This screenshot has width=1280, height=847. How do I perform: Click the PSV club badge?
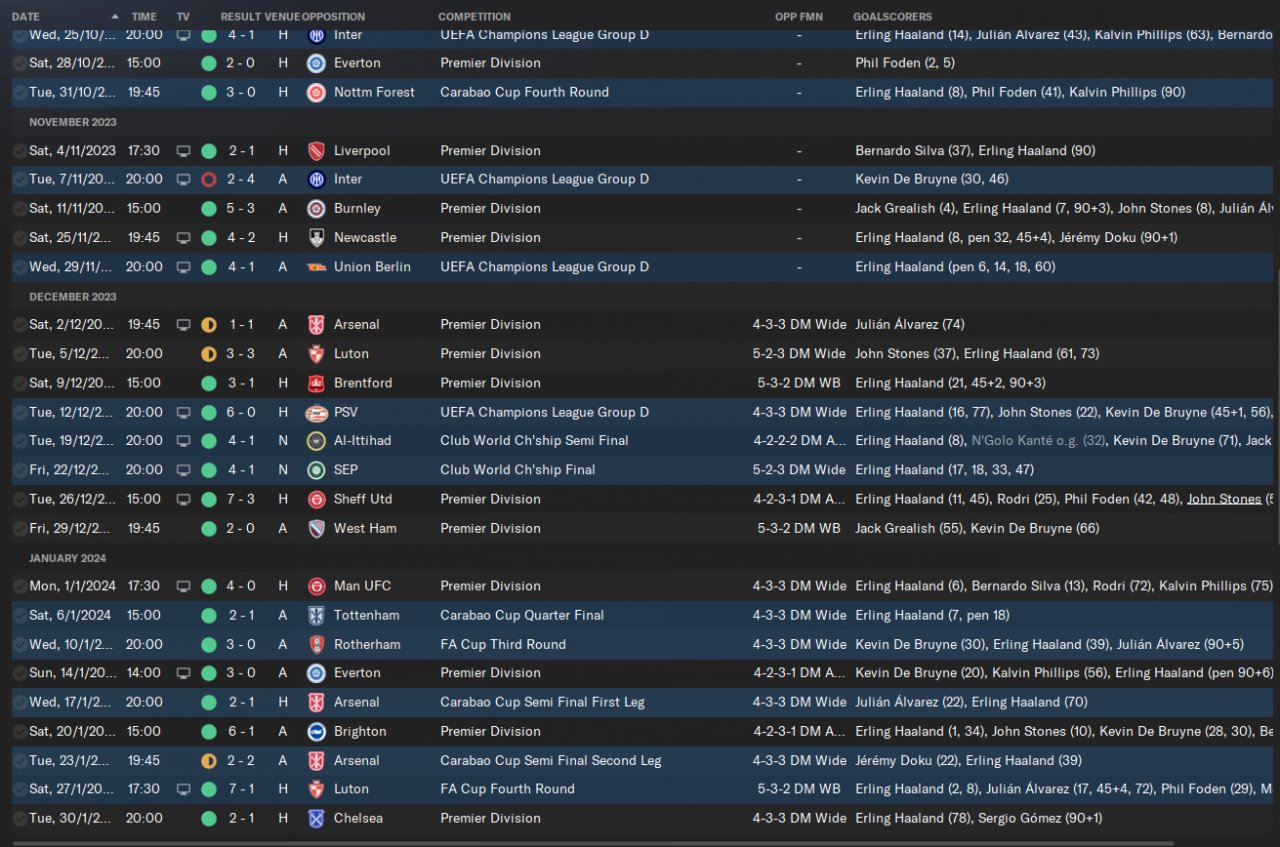click(316, 412)
